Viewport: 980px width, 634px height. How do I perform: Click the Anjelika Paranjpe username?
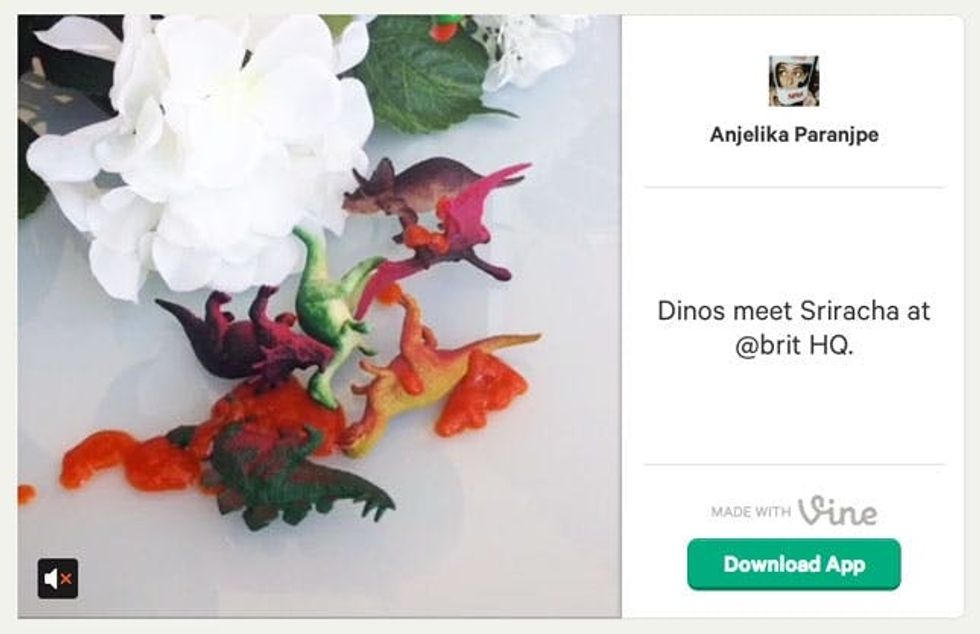point(794,135)
